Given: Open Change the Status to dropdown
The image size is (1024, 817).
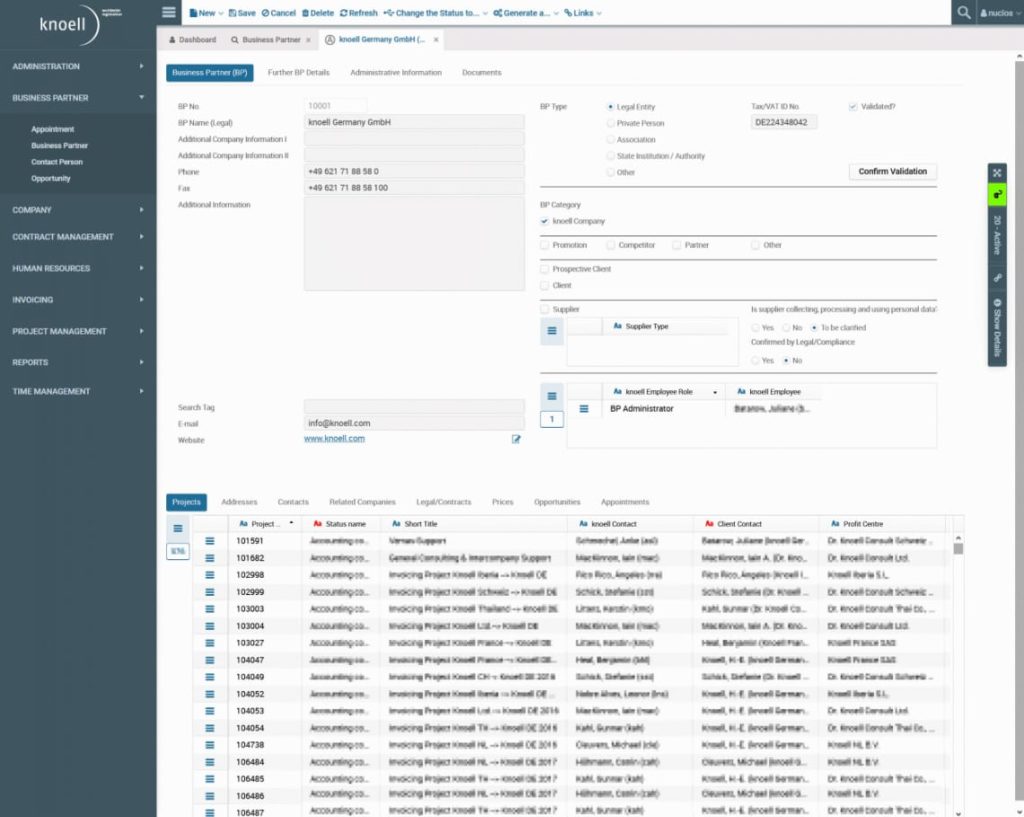Looking at the screenshot, I should [436, 13].
